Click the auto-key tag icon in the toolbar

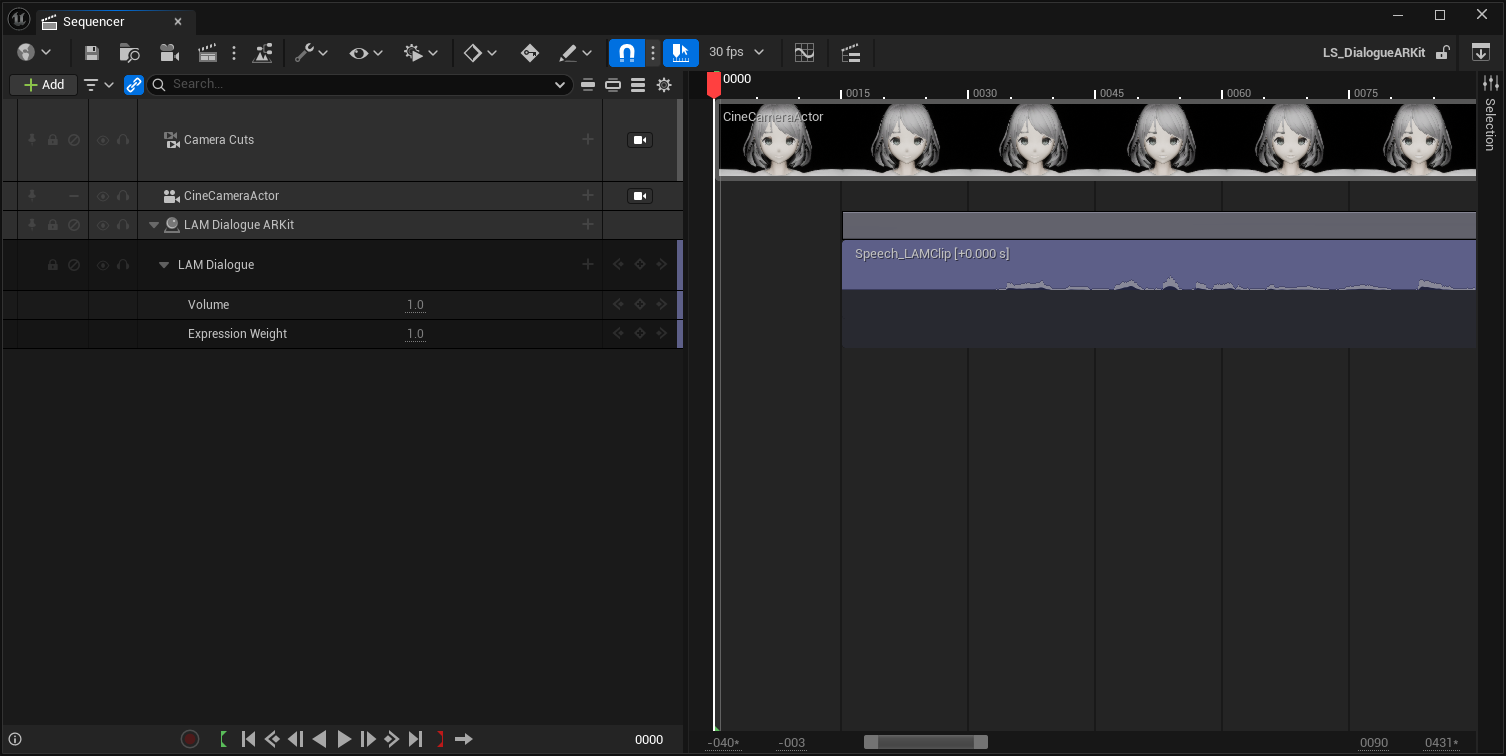coord(530,53)
